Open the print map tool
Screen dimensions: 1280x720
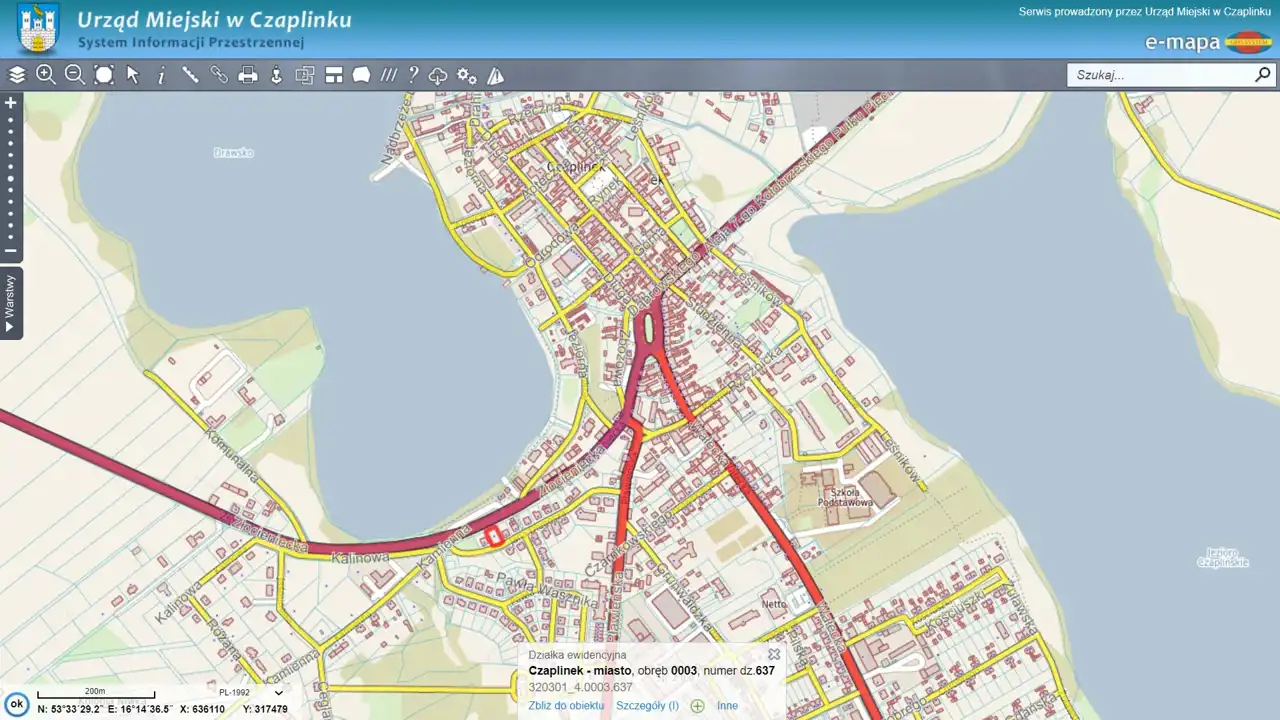pyautogui.click(x=248, y=75)
